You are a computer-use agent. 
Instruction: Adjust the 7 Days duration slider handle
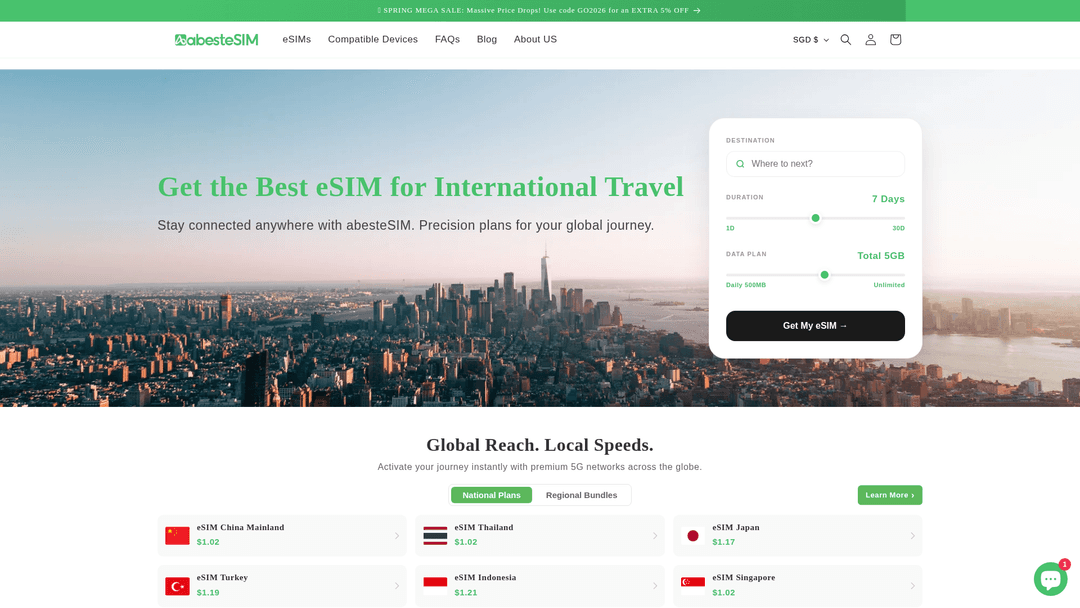point(816,217)
